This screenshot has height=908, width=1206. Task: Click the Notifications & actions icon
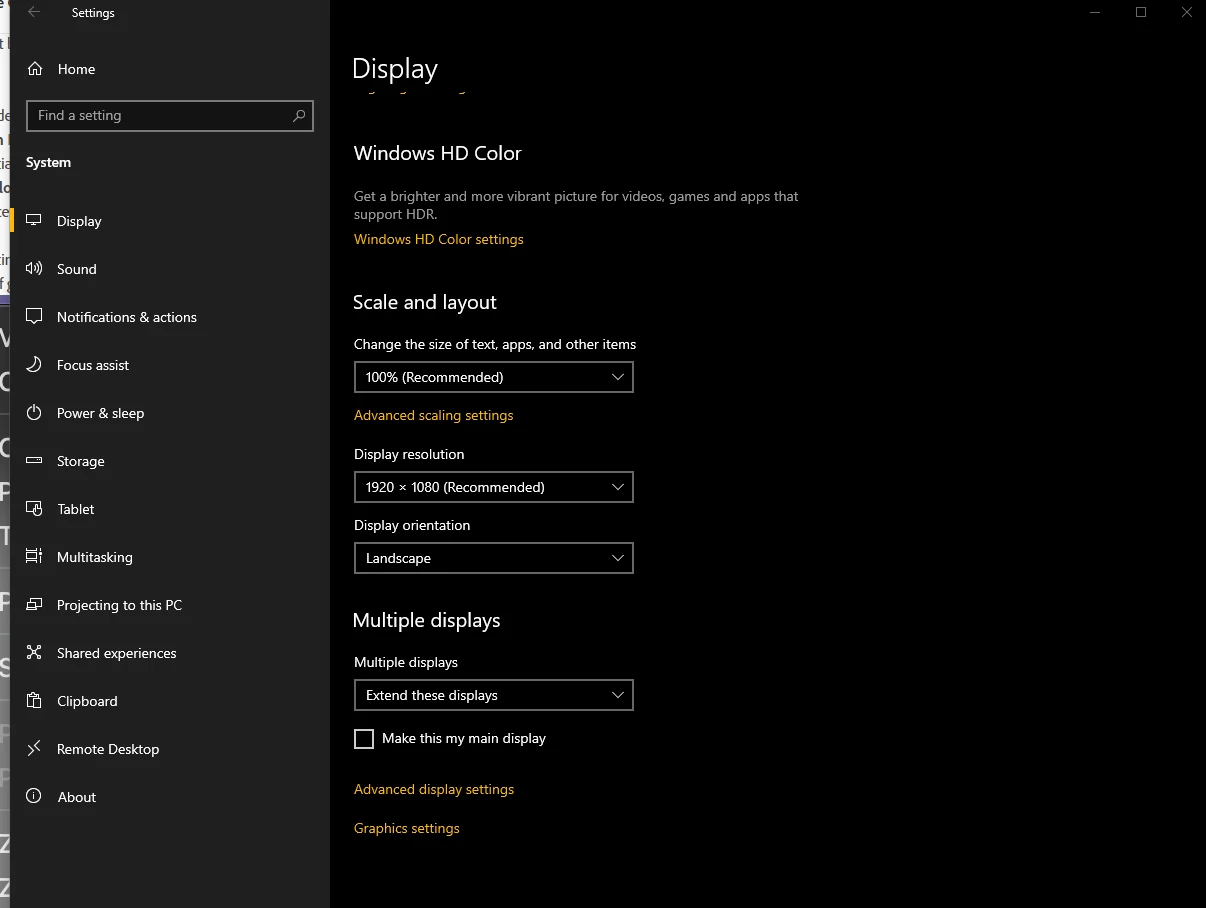35,317
